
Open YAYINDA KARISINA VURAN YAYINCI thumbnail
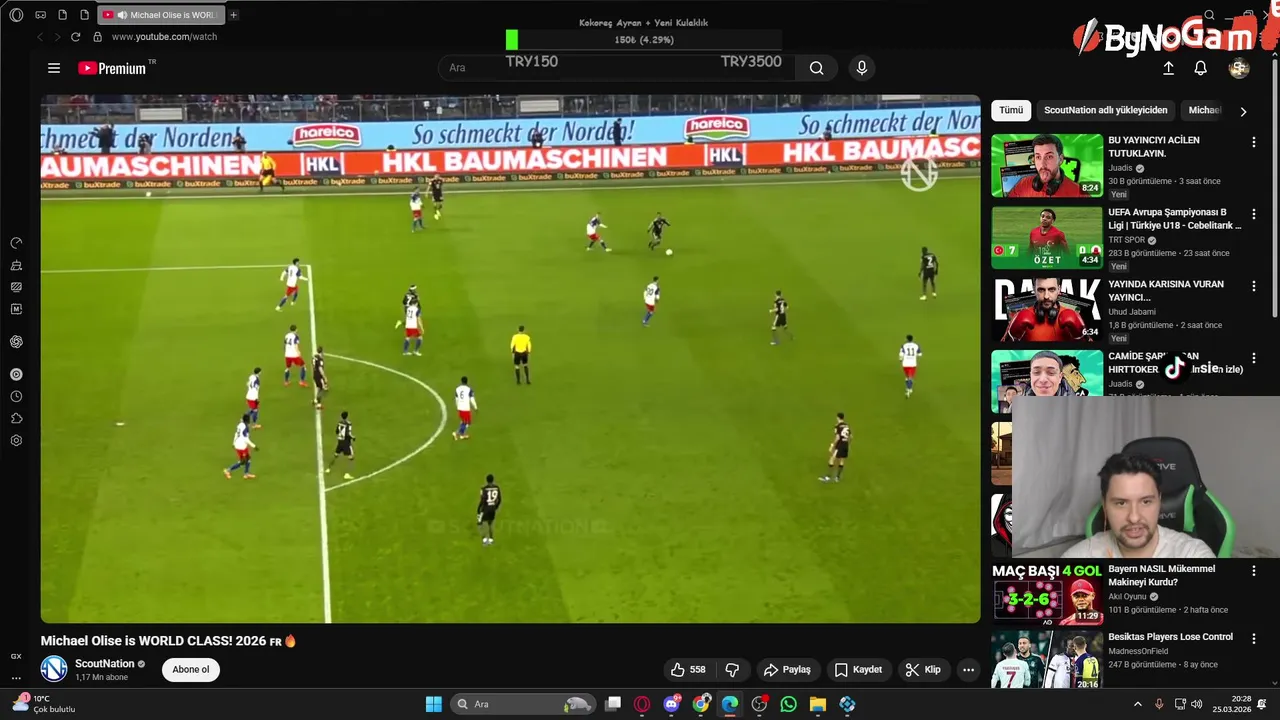click(1047, 310)
